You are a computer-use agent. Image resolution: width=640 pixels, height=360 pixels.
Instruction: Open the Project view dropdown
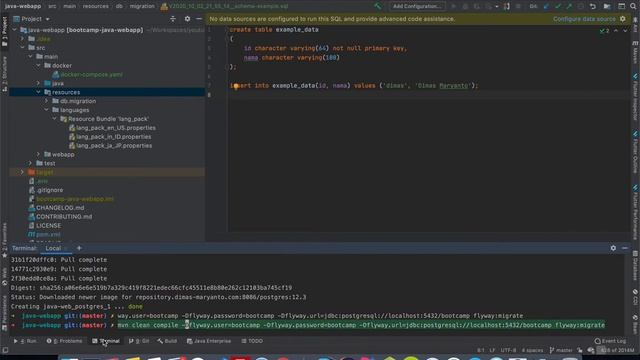(x=32, y=19)
